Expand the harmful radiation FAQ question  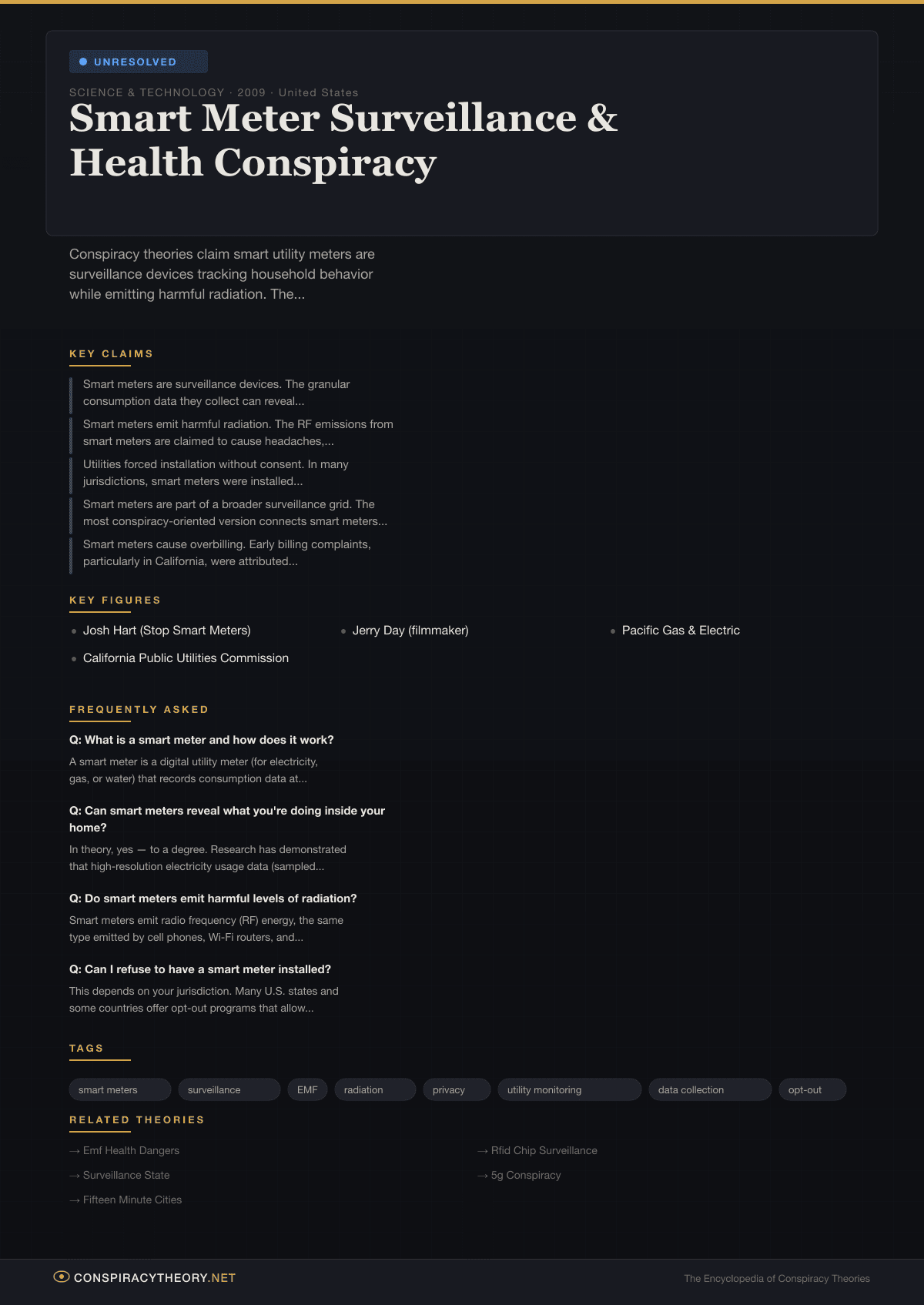pos(213,898)
